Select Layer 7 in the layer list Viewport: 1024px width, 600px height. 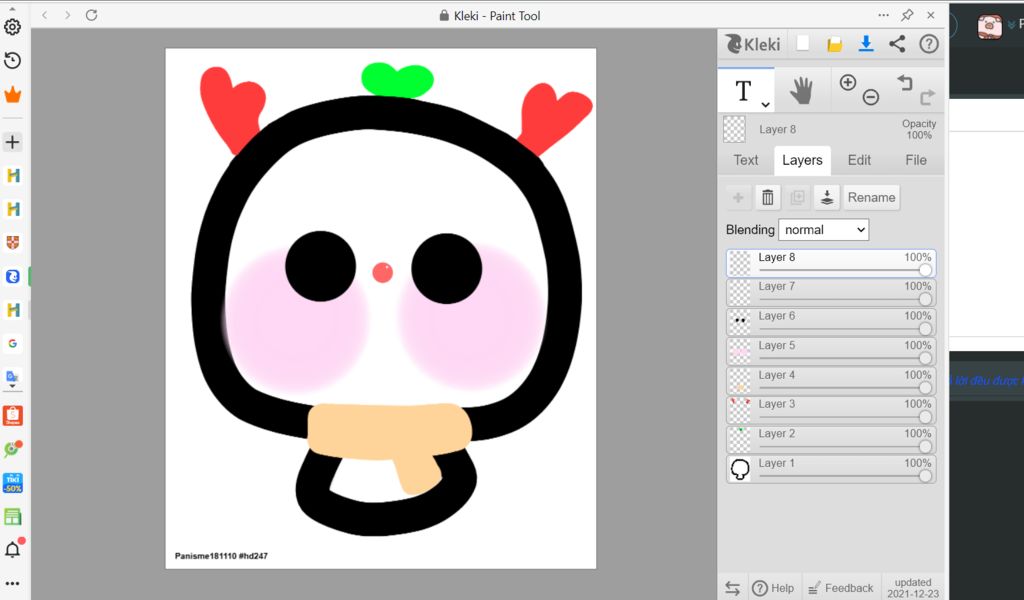click(x=831, y=293)
